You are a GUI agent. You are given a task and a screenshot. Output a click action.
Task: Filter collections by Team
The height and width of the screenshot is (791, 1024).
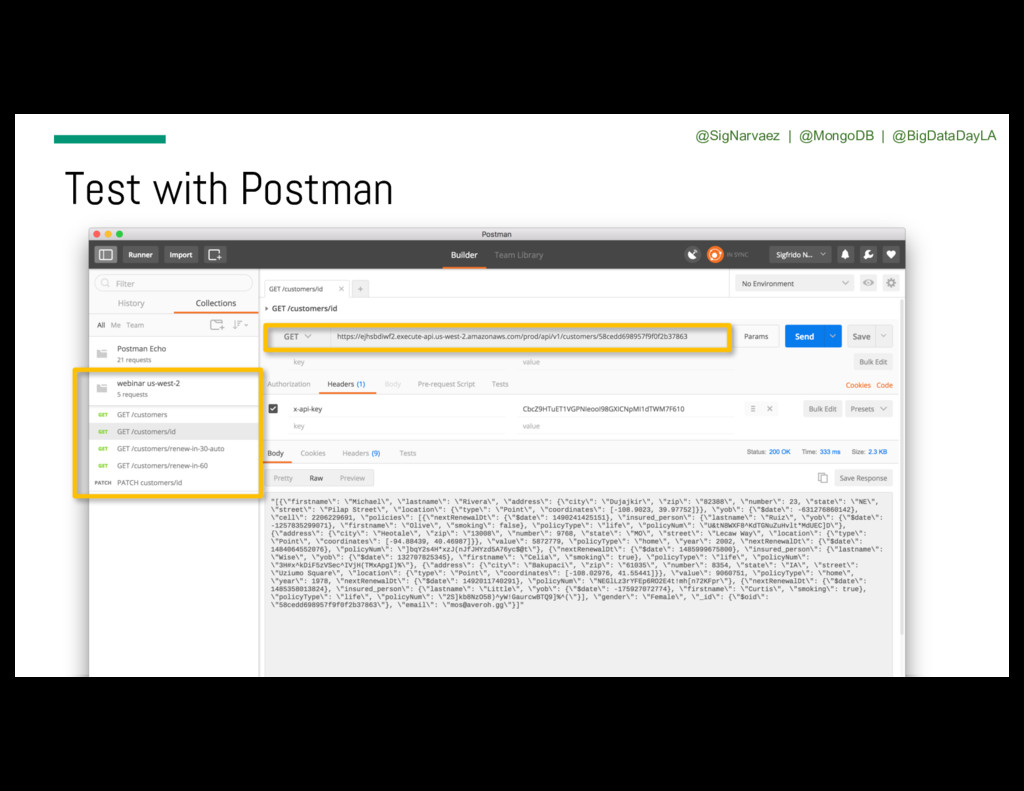tap(135, 325)
